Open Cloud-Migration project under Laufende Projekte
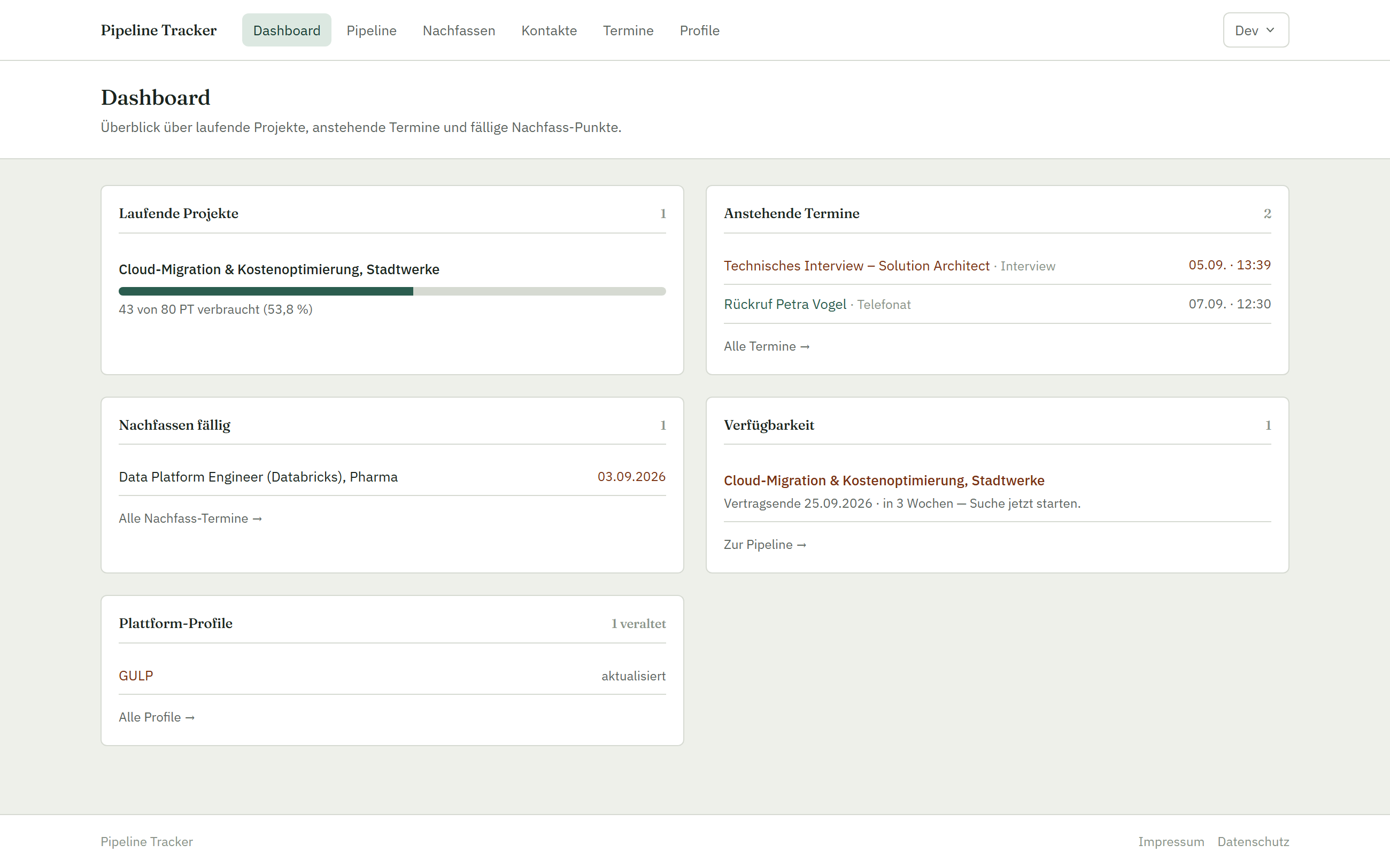Screen dimensions: 1390x868 pyautogui.click(x=279, y=269)
